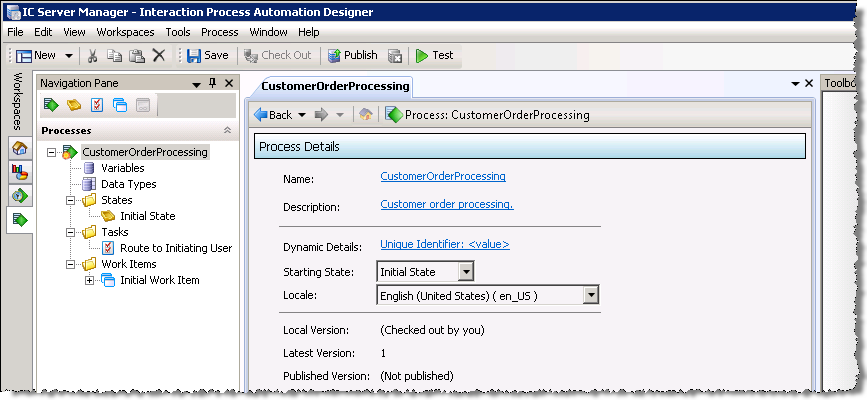Click the Home icon beside forward arrow
Viewport: 867px width, 400px height.
[x=366, y=115]
